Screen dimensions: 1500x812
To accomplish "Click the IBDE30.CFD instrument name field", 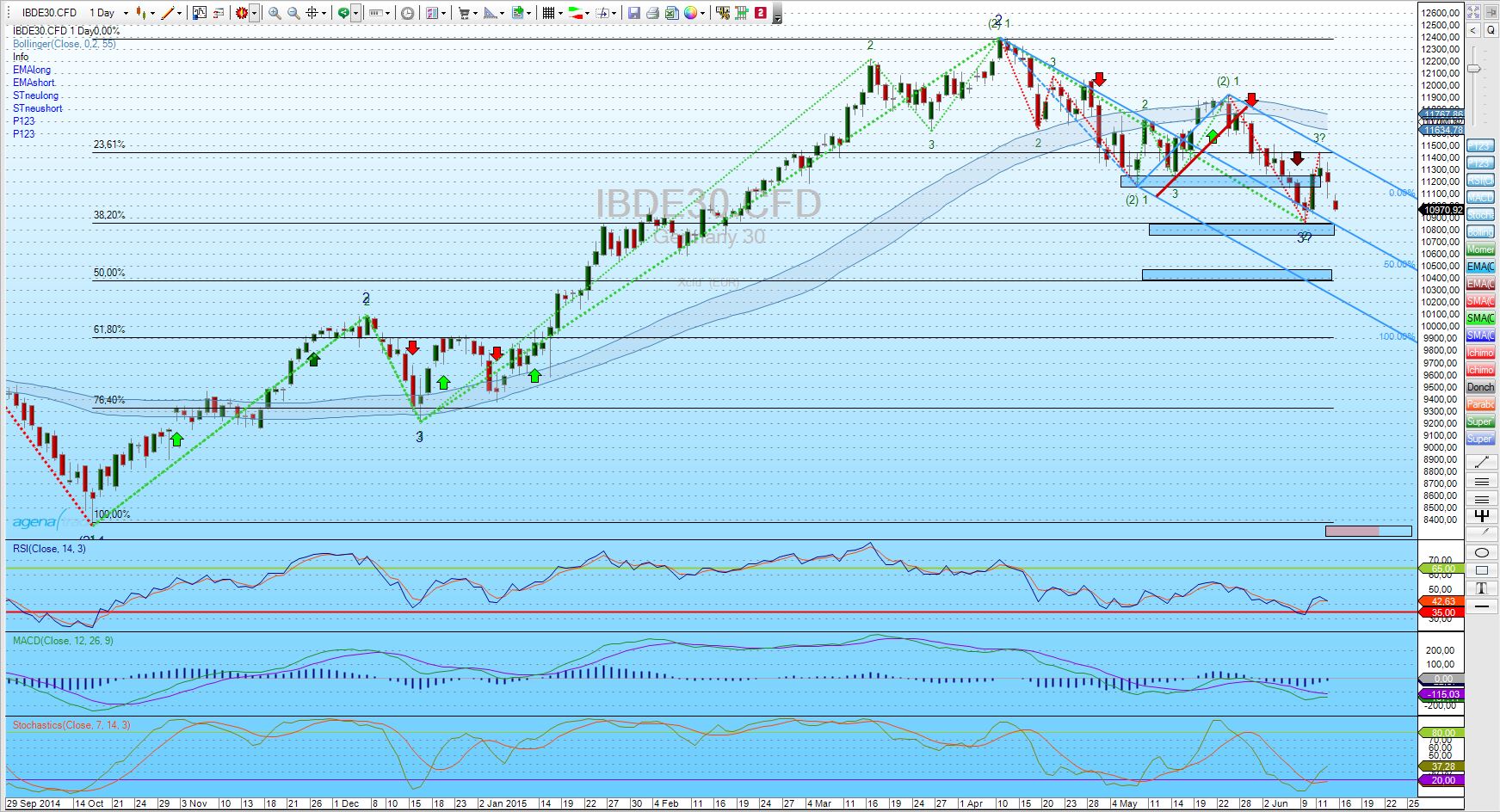I will point(49,13).
